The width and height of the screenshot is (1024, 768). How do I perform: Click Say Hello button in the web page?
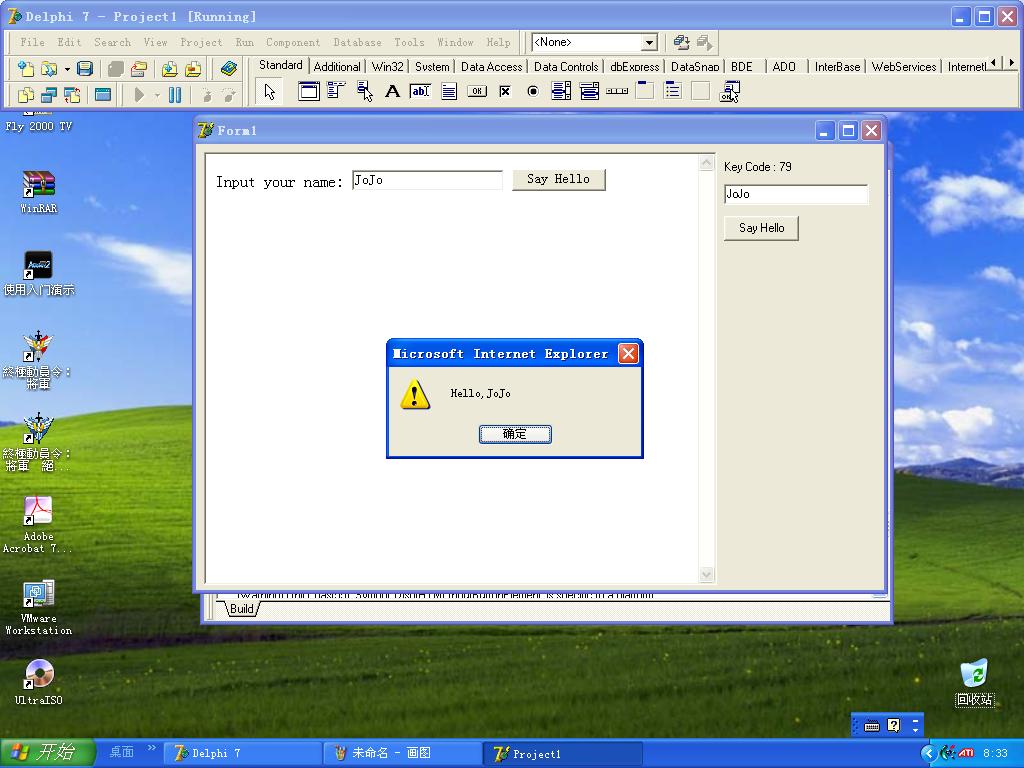tap(558, 180)
